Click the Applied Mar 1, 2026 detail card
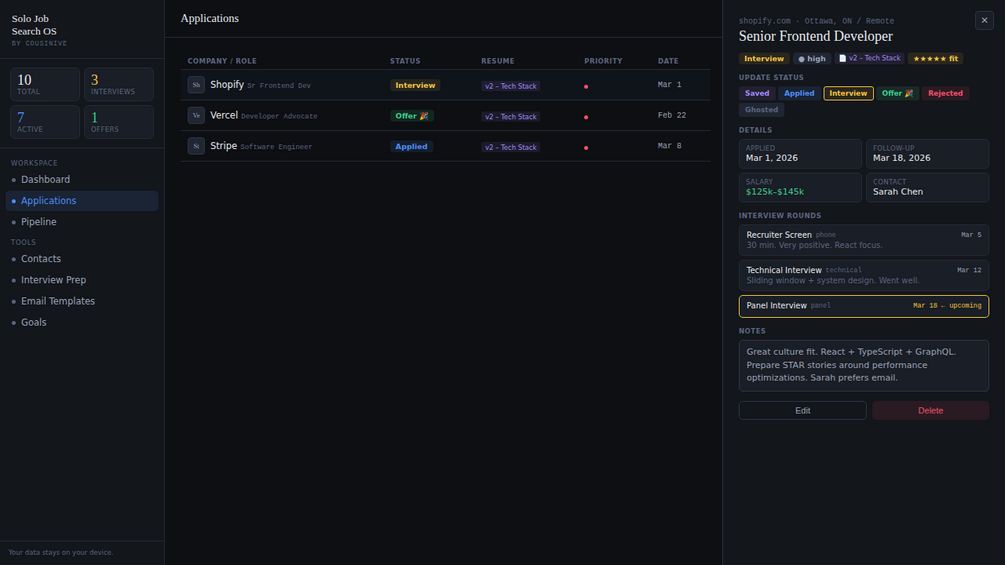 click(800, 154)
